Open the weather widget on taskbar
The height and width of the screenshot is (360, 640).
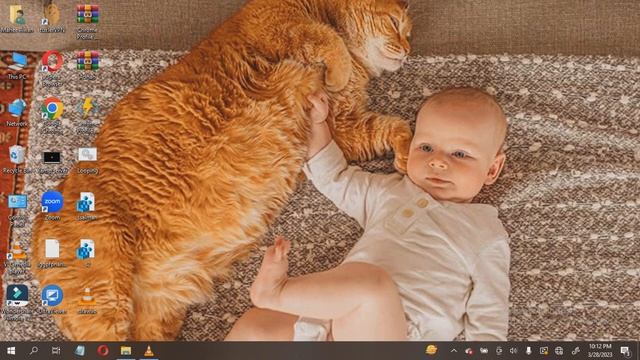pos(431,350)
